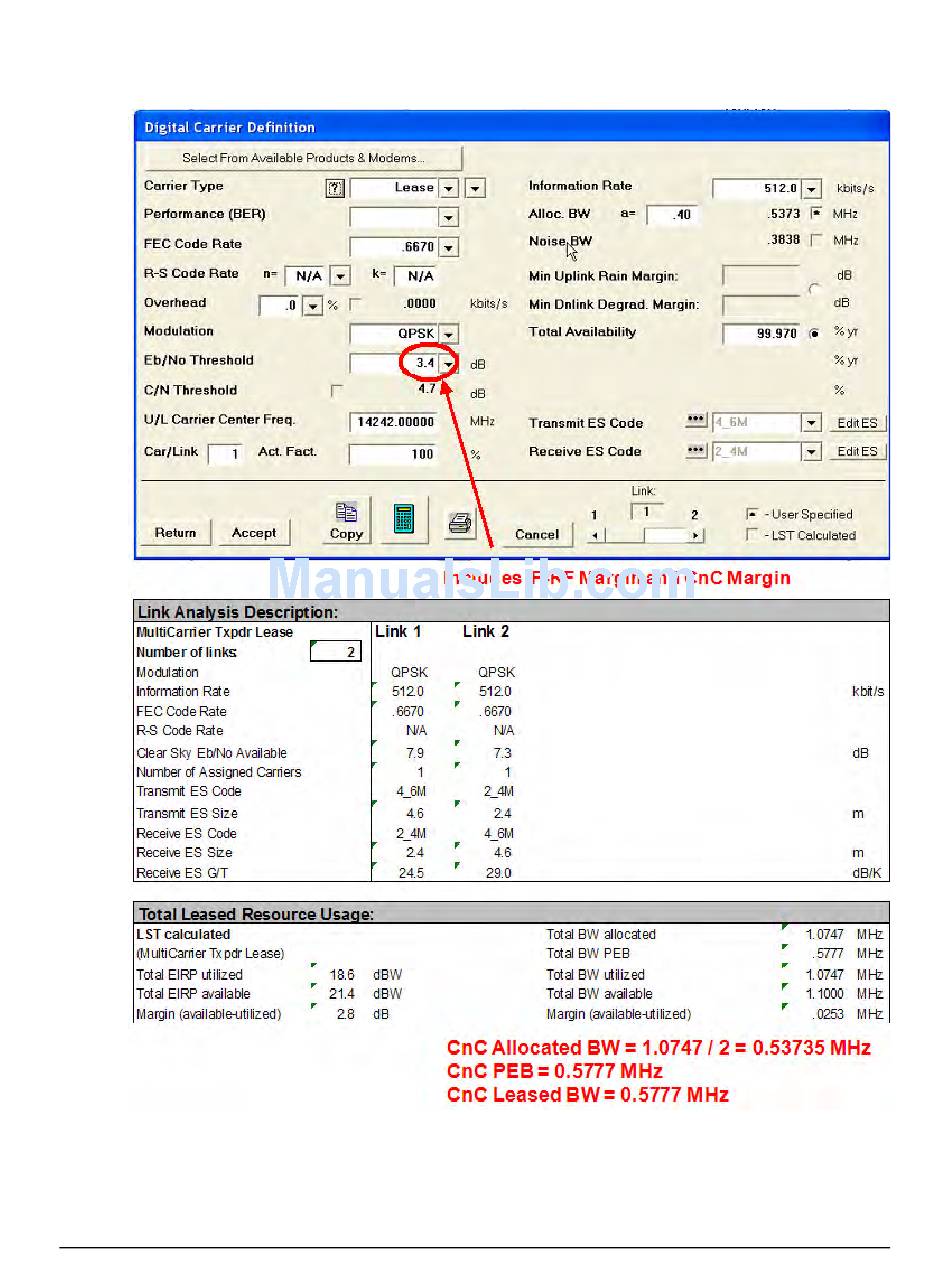Toggle the C/N Threshold checkbox
This screenshot has height=1267, width=950.
(337, 390)
